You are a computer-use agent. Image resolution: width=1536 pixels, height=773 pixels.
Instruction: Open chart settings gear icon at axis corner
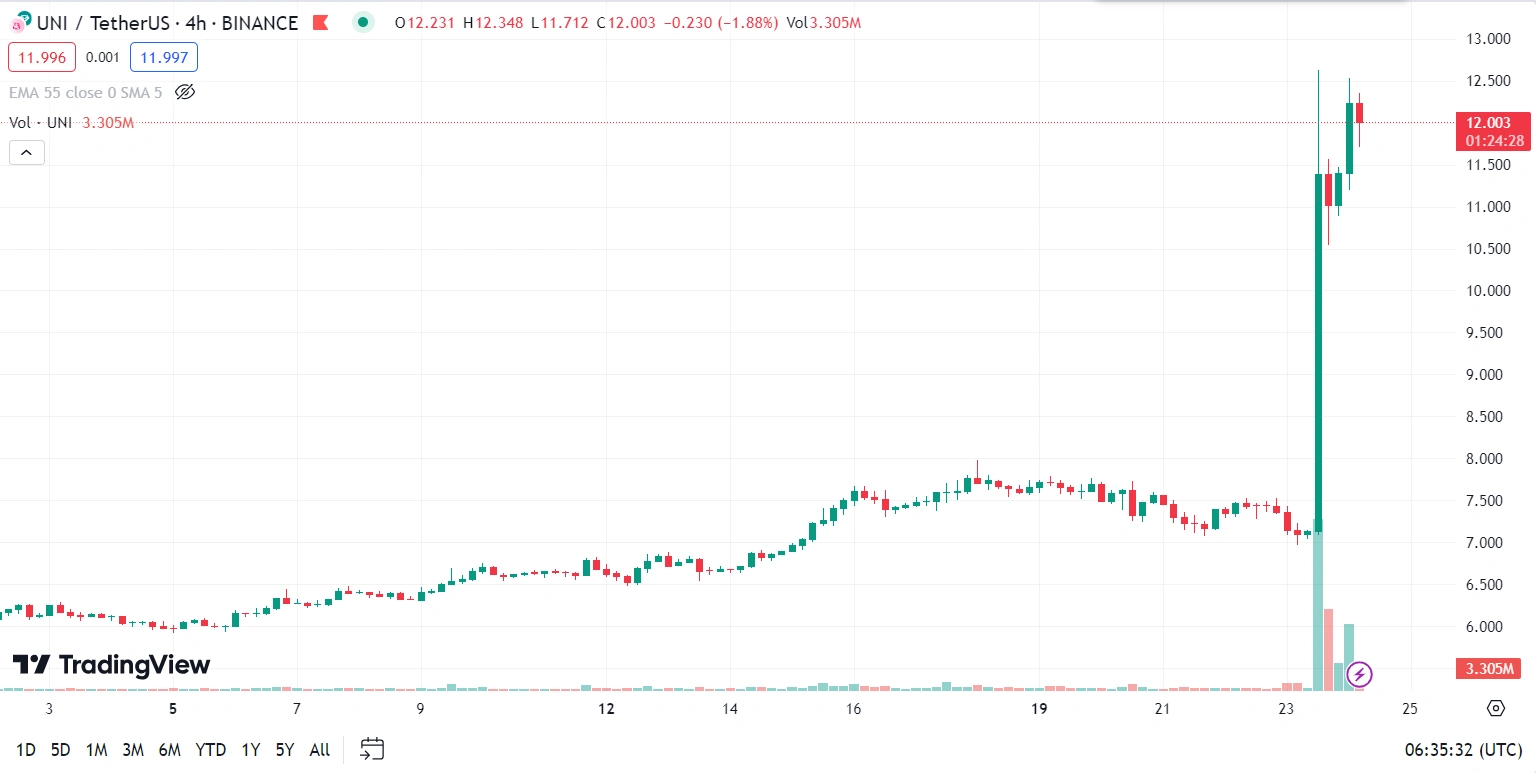(x=1495, y=708)
